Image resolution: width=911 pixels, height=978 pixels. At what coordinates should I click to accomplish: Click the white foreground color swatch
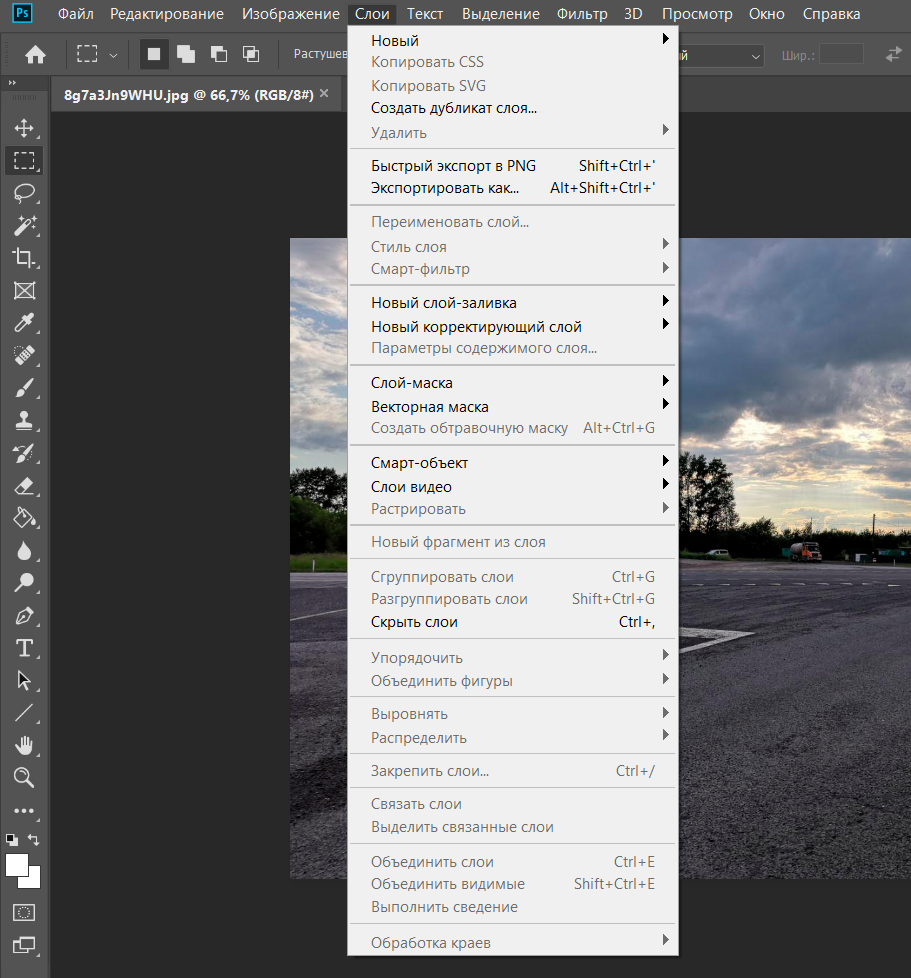click(x=16, y=865)
